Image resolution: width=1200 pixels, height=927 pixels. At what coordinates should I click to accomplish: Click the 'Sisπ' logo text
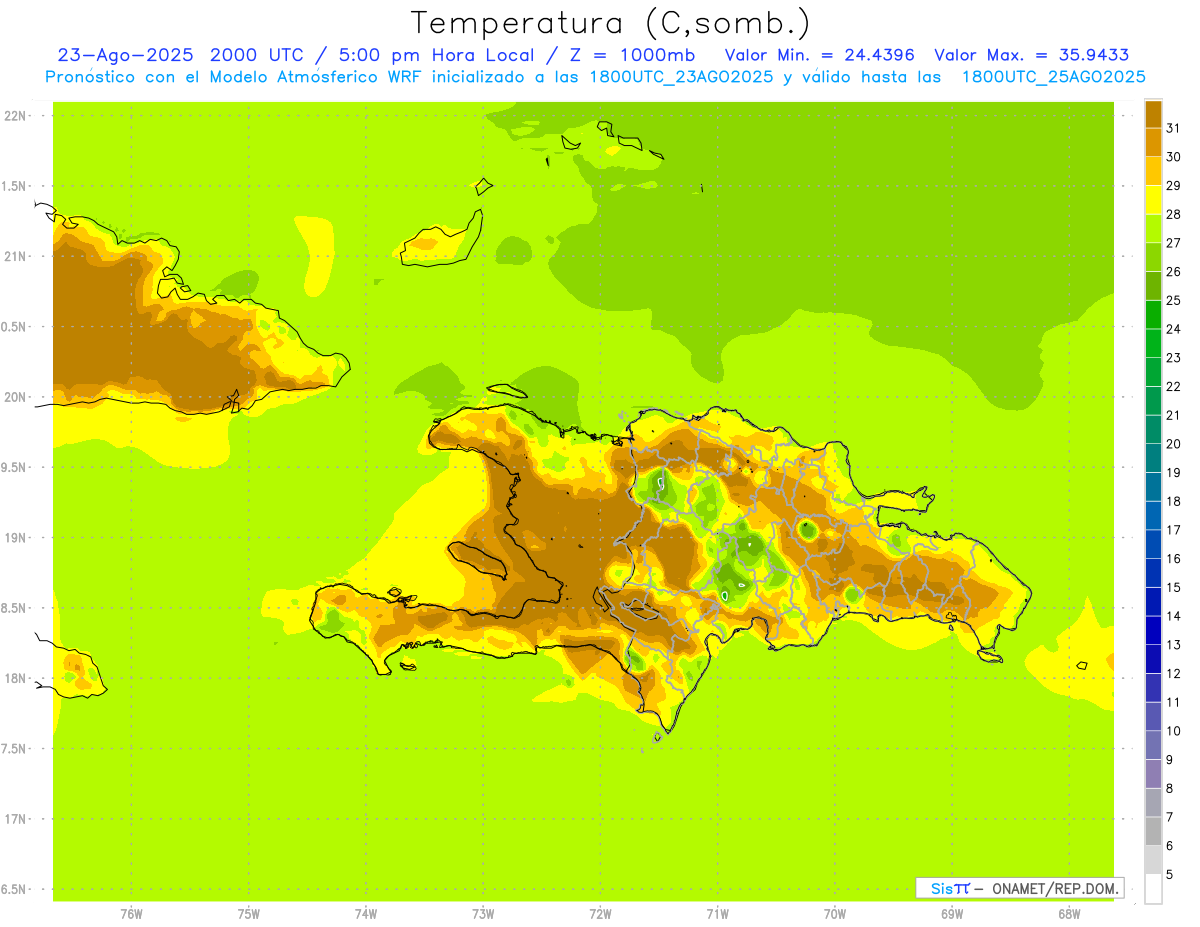click(x=949, y=888)
